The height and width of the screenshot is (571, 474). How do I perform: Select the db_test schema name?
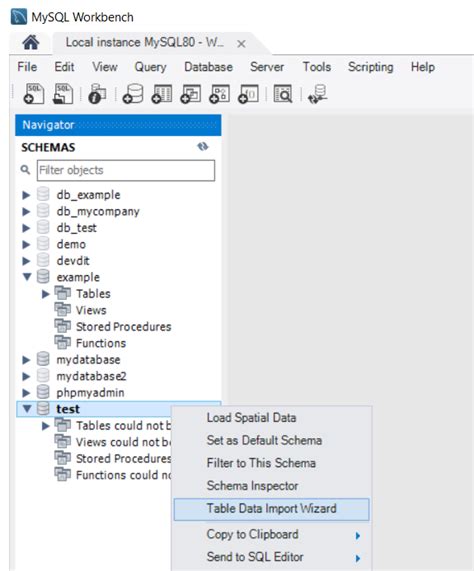pyautogui.click(x=76, y=228)
